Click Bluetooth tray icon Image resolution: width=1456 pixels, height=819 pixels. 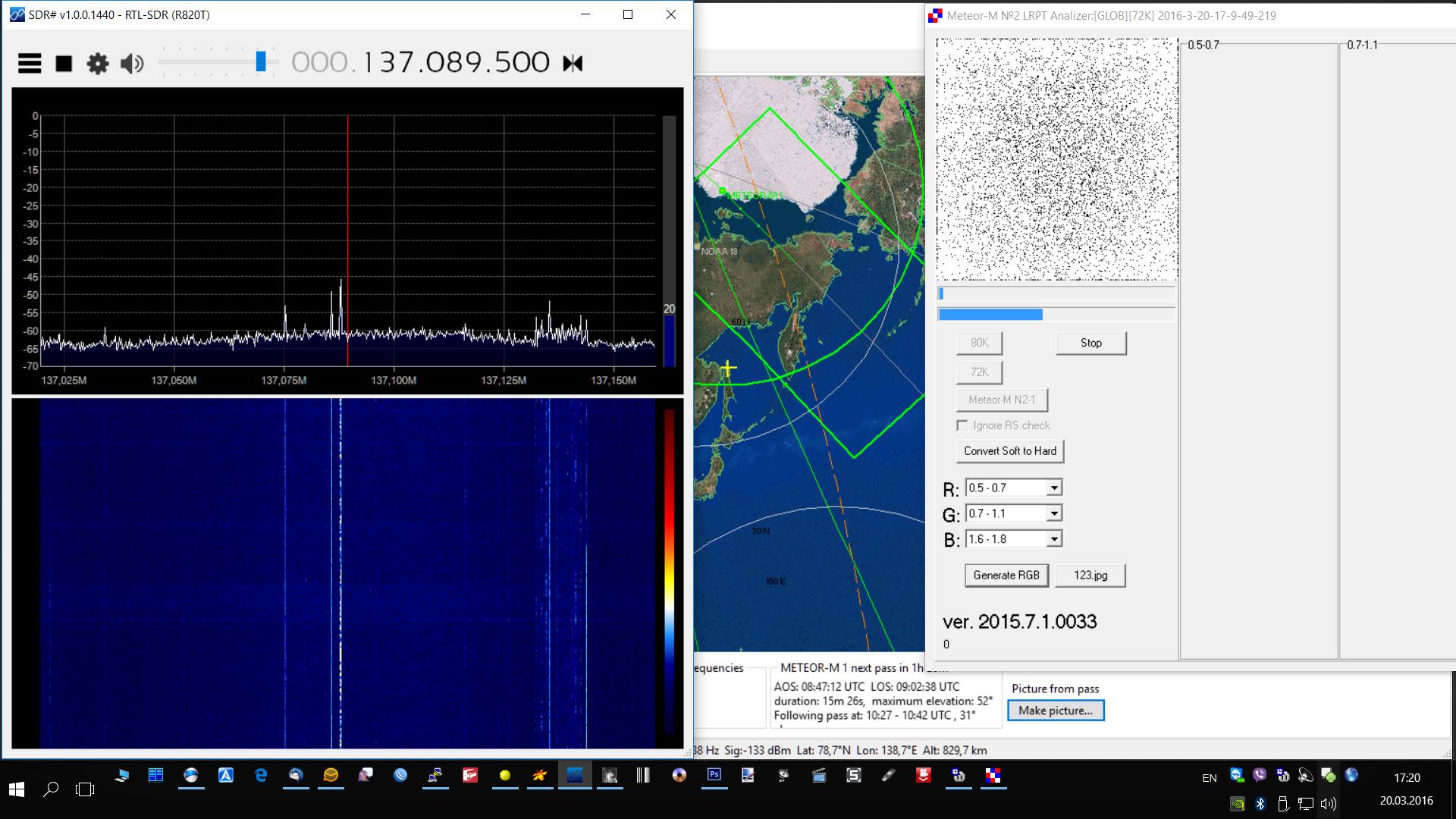[x=1260, y=803]
